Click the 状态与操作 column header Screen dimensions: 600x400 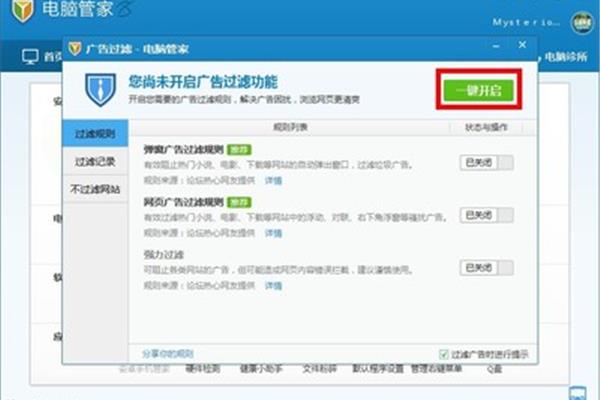[x=486, y=127]
